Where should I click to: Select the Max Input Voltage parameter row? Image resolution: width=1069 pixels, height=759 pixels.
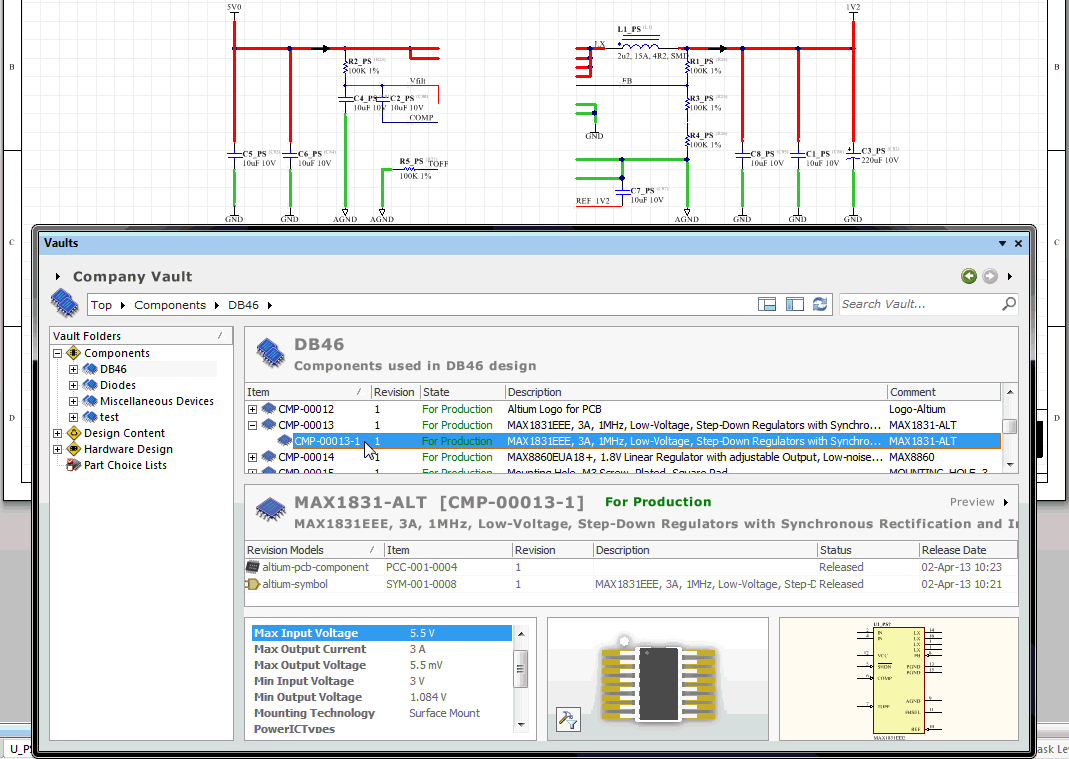(x=382, y=633)
